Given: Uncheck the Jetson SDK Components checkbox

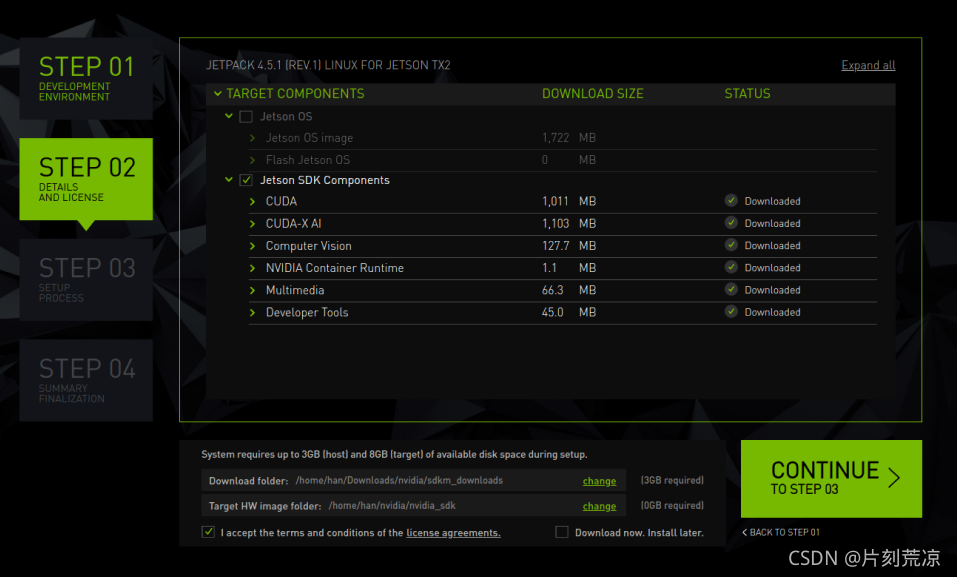Looking at the screenshot, I should 246,180.
